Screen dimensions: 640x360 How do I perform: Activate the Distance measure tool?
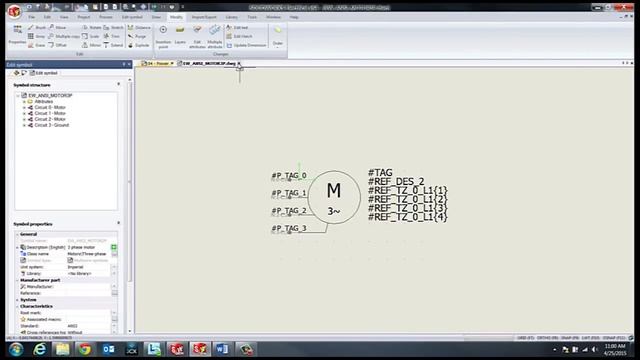pos(139,27)
